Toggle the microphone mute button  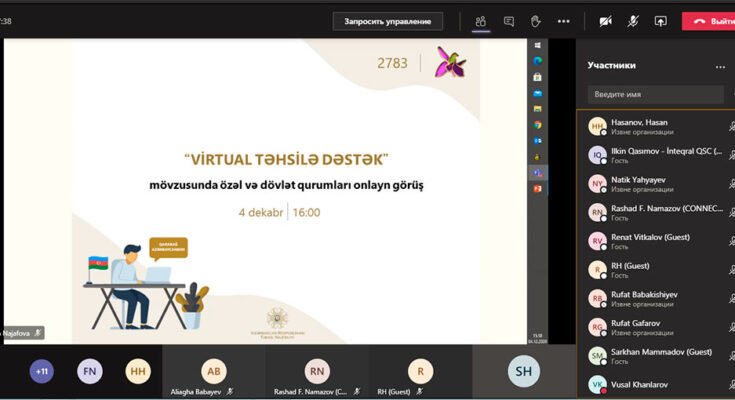[x=633, y=21]
